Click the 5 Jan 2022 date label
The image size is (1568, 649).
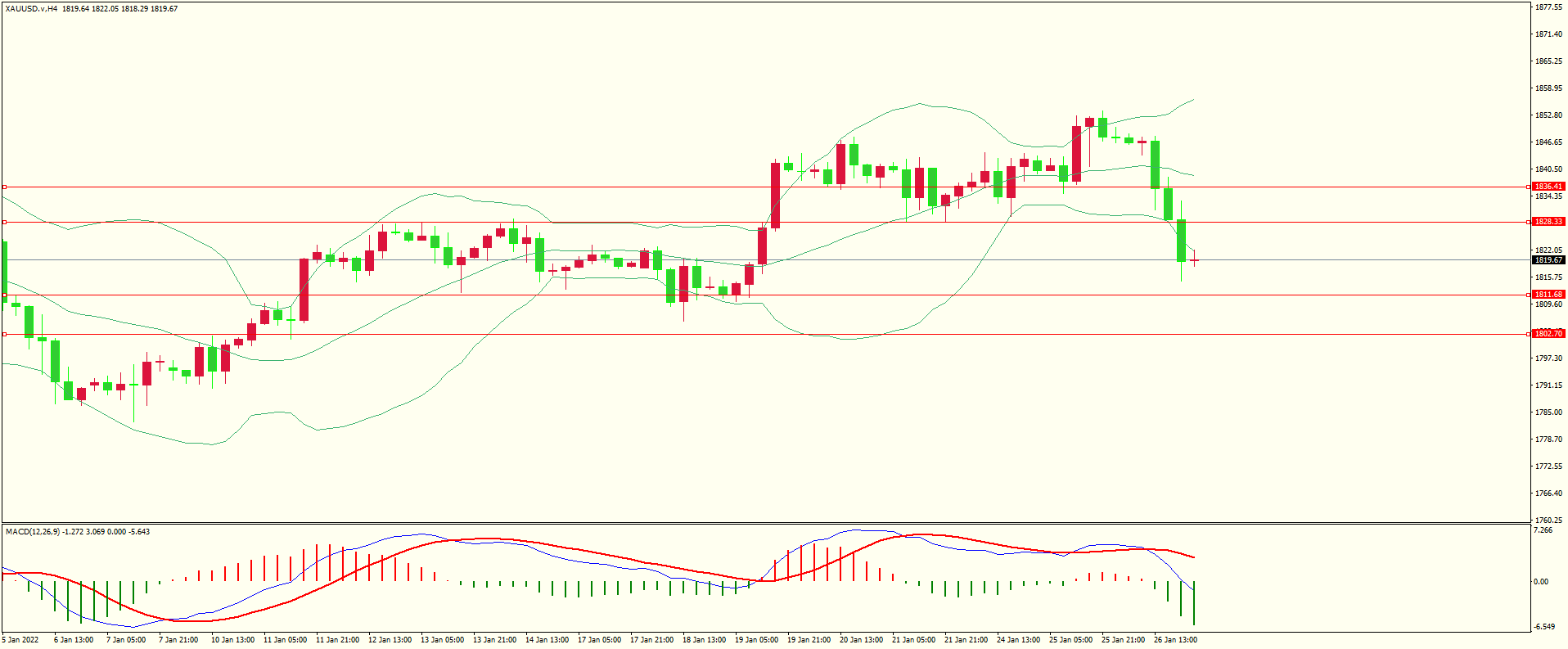click(20, 640)
